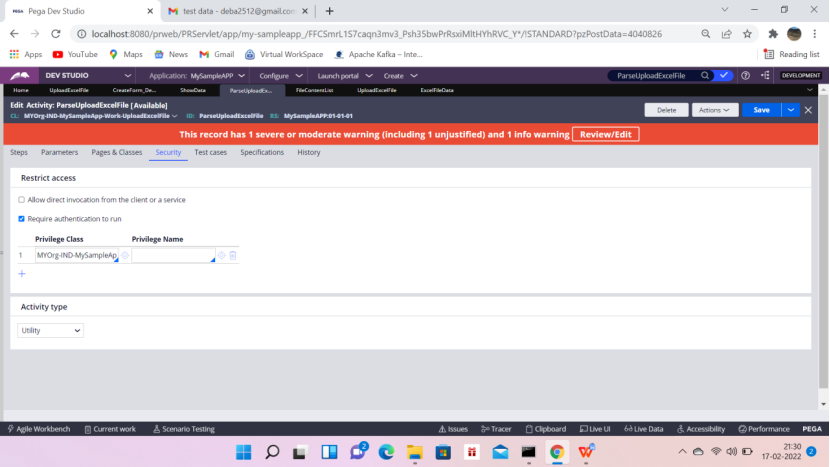The height and width of the screenshot is (467, 830).
Task: Expand the arrow next to Save button
Action: click(x=790, y=110)
